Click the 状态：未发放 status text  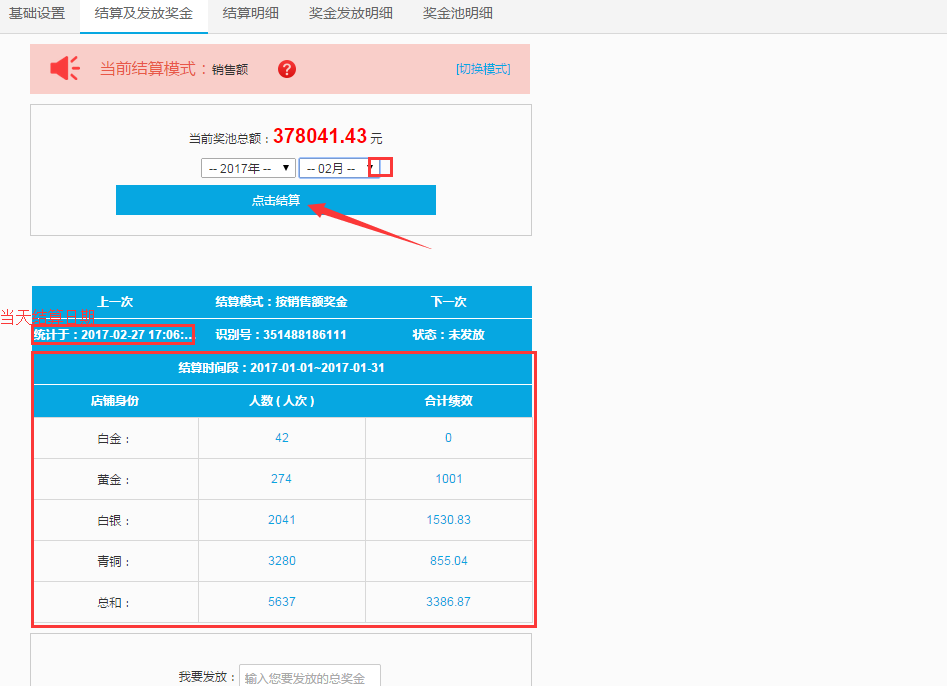click(x=449, y=335)
